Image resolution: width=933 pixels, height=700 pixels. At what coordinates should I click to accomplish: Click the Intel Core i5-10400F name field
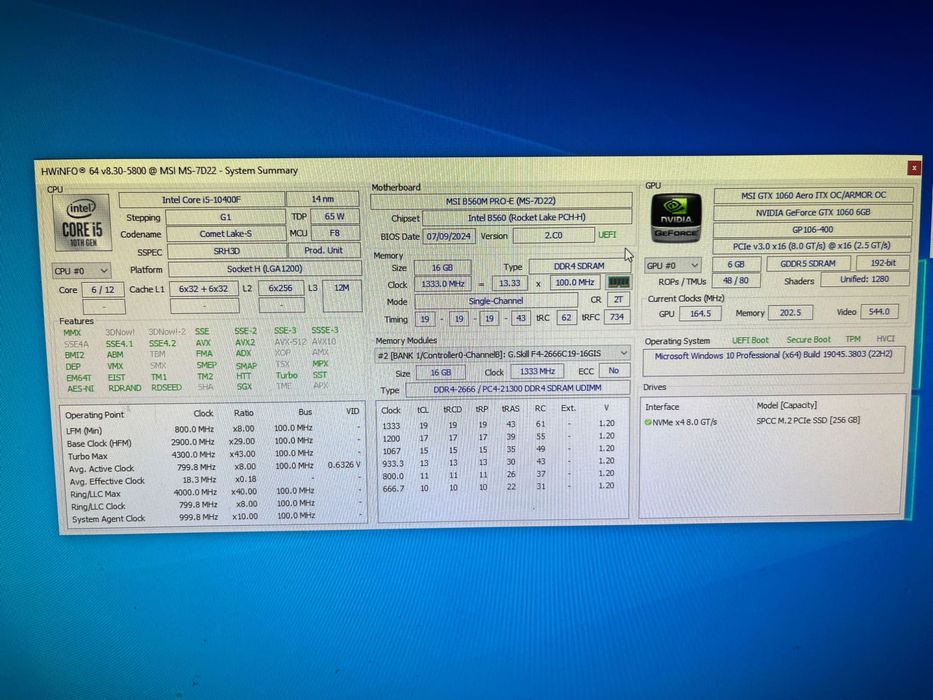[202, 199]
